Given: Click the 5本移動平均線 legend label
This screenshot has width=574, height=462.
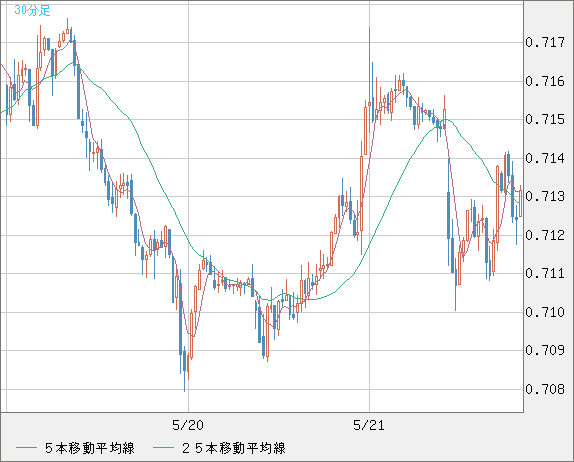Looking at the screenshot, I should (x=90, y=448).
